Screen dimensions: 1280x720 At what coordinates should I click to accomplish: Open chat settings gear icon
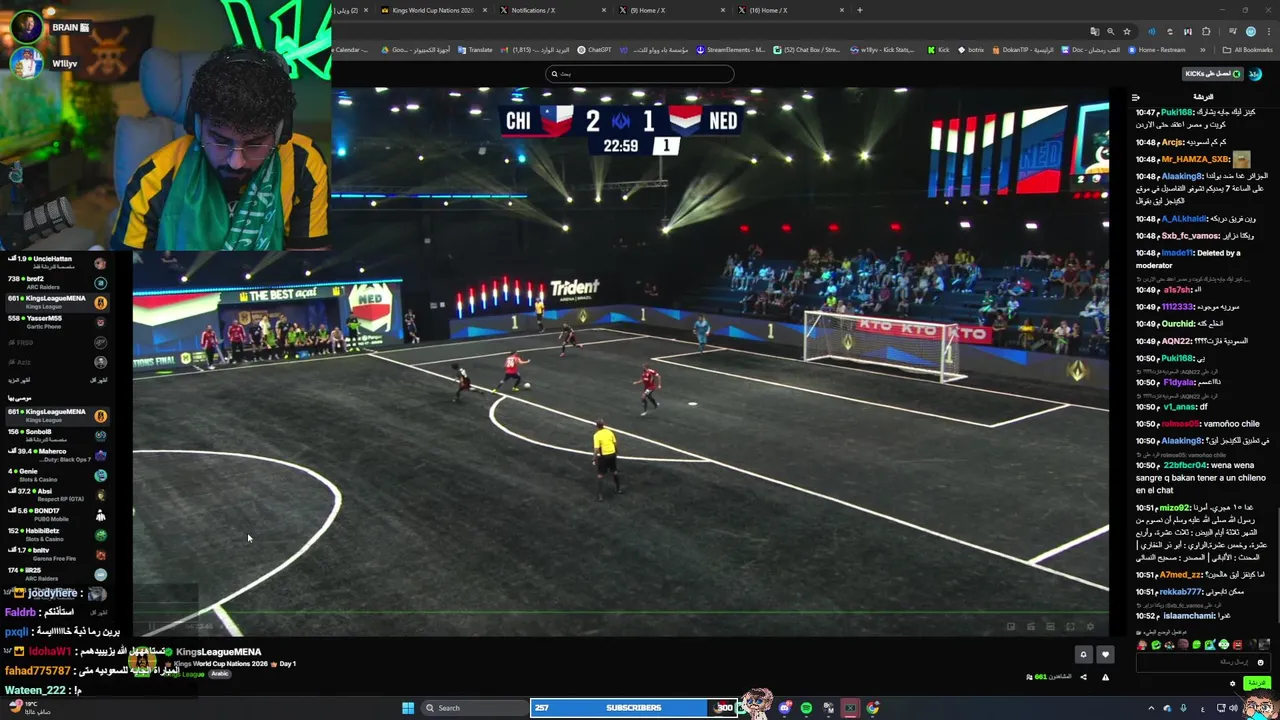point(1233,683)
